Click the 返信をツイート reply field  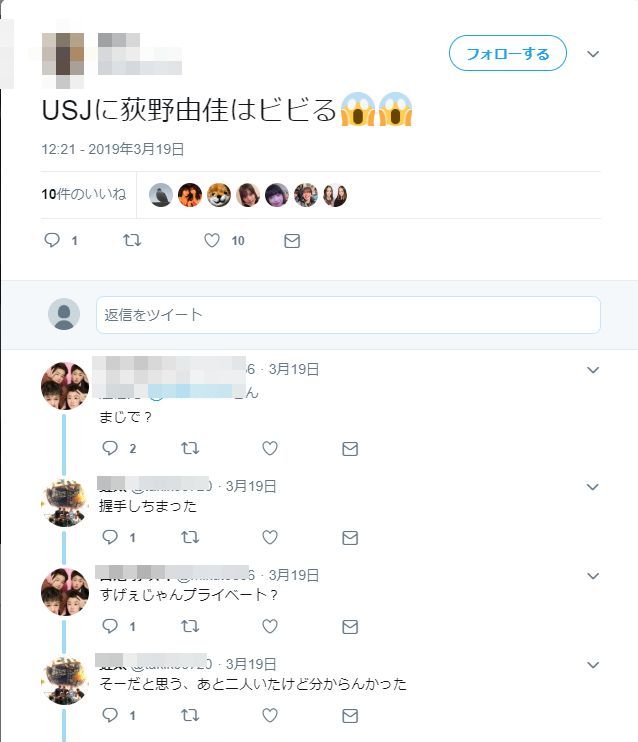[348, 315]
